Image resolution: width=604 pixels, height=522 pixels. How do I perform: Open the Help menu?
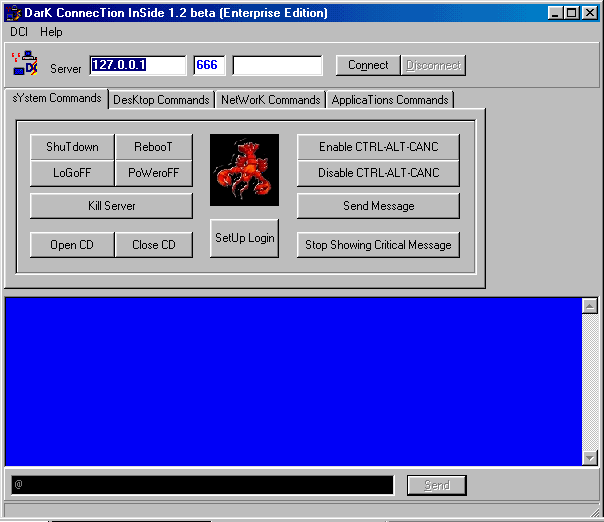[51, 32]
